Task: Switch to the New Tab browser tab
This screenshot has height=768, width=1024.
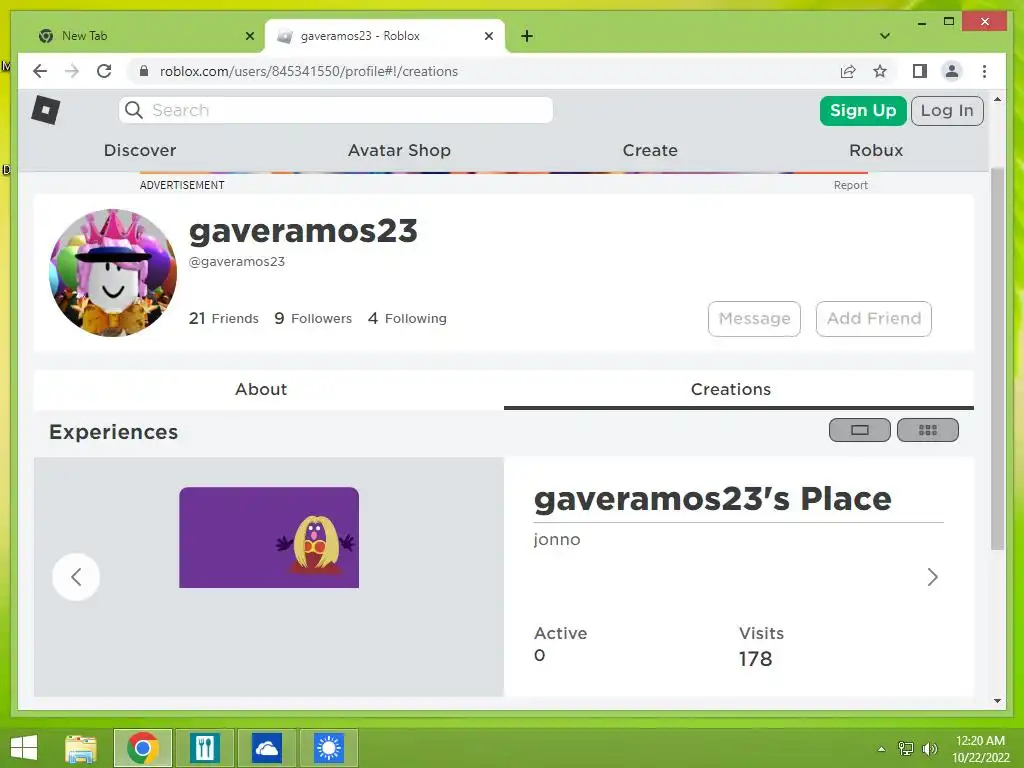Action: click(x=142, y=36)
